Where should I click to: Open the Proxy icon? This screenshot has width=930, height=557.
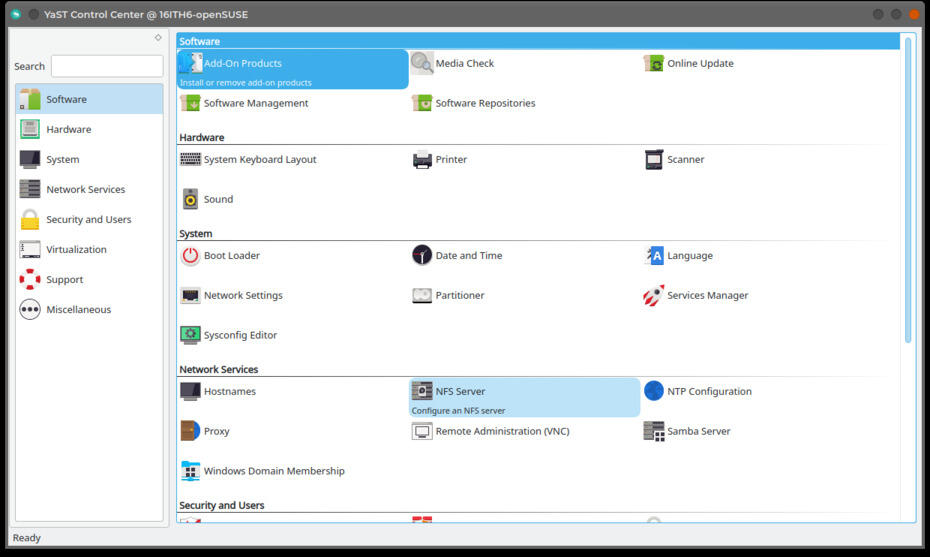(x=190, y=431)
